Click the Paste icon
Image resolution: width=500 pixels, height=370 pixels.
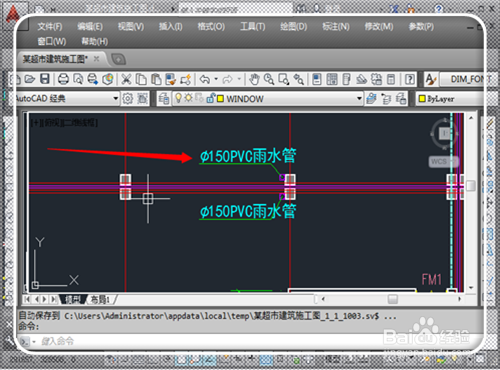[156, 79]
